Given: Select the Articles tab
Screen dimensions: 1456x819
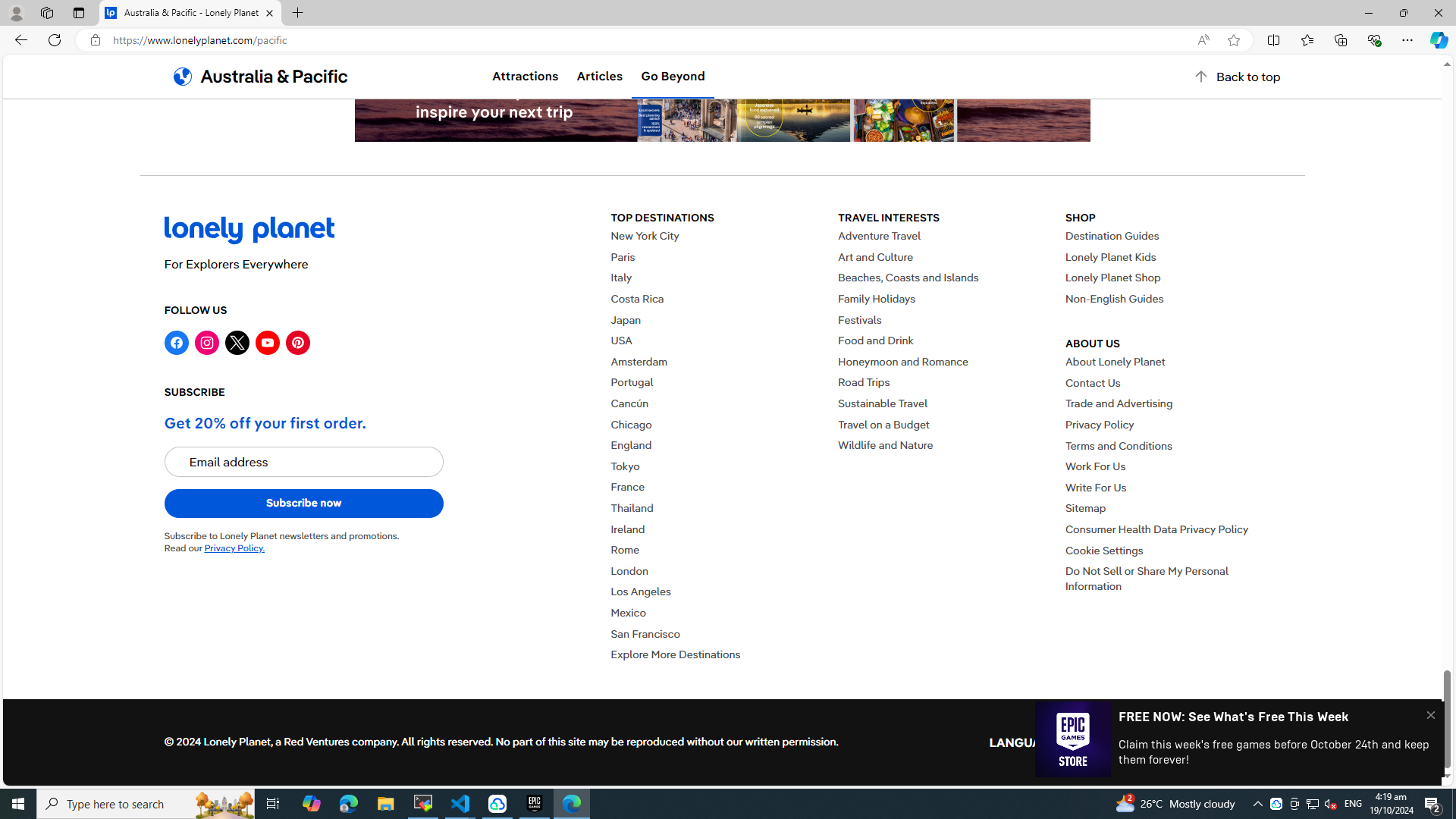Looking at the screenshot, I should 599,77.
